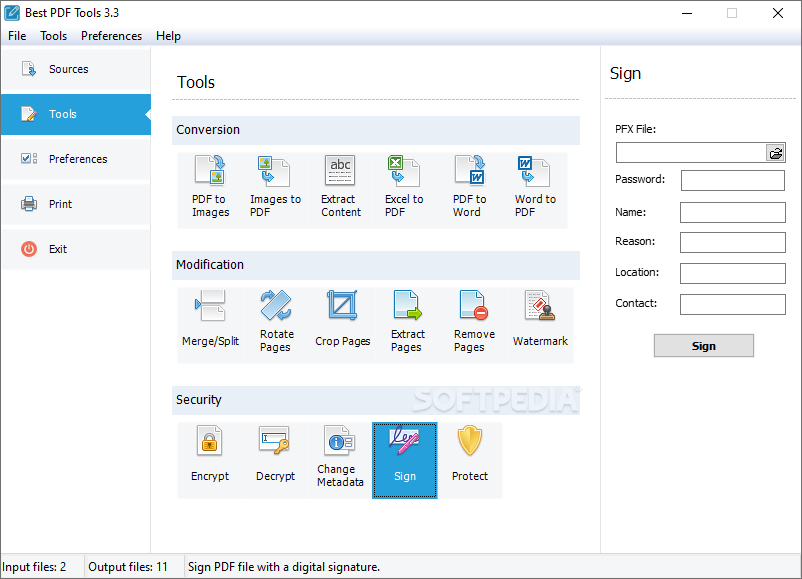This screenshot has width=802, height=579.
Task: Open the Extract Pages tool
Action: tap(408, 325)
